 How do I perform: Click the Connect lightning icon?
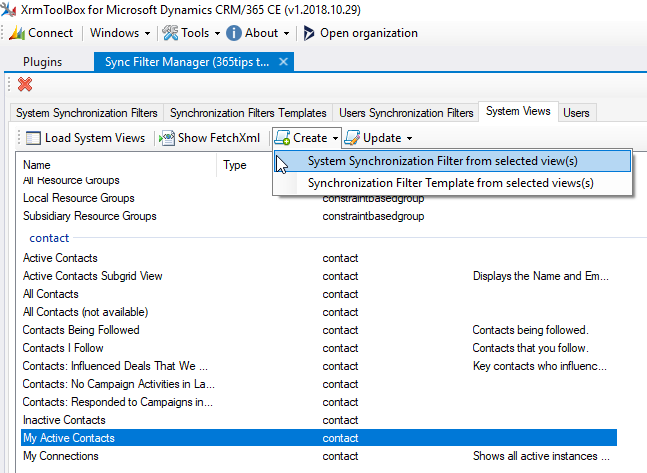point(17,33)
